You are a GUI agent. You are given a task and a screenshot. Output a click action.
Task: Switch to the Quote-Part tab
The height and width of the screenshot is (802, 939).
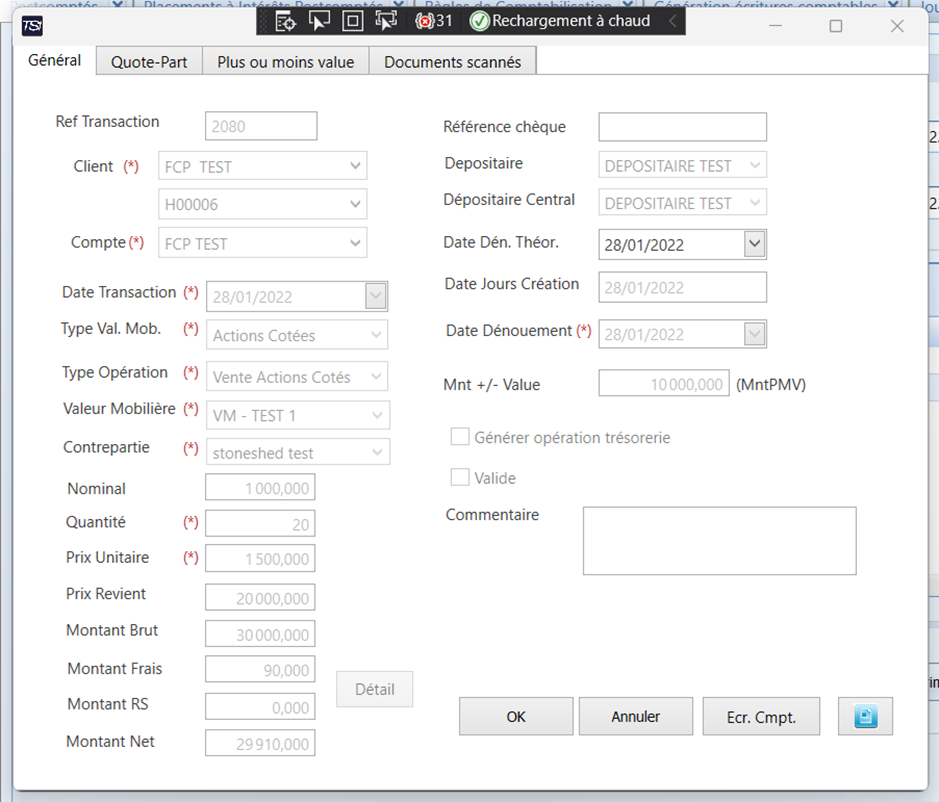point(149,62)
